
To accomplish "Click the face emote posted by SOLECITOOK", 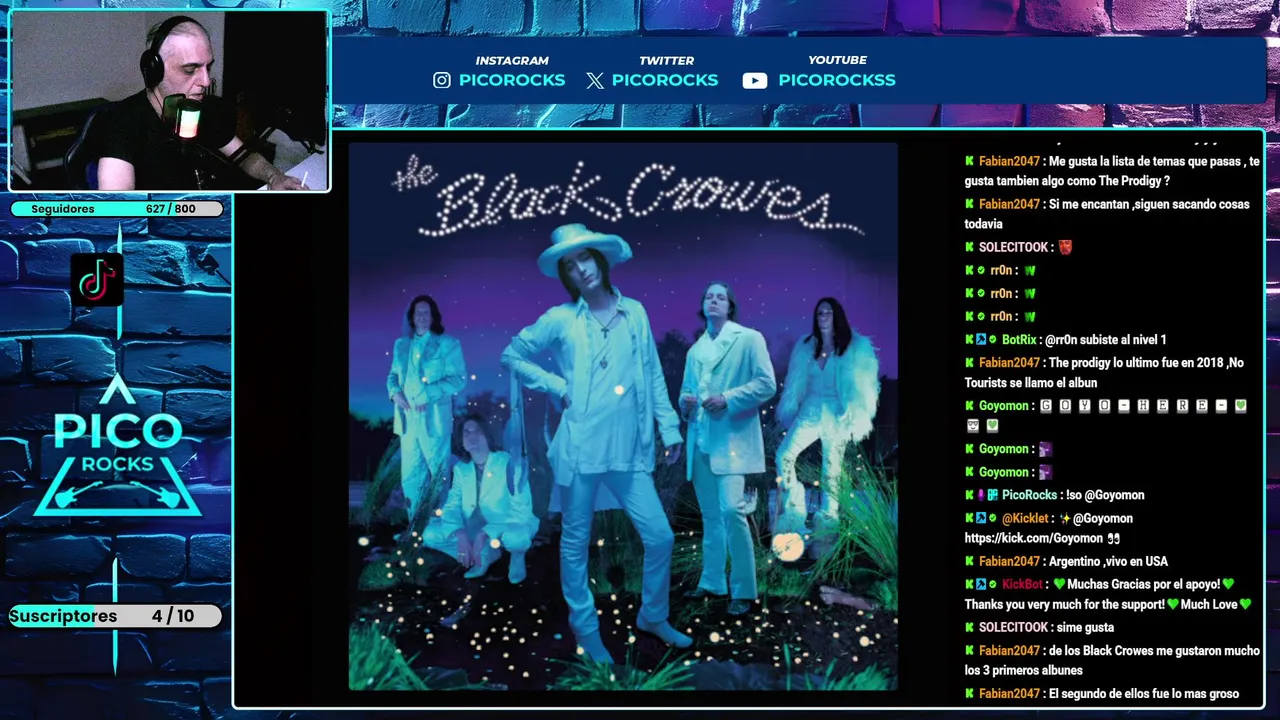I will (1065, 247).
